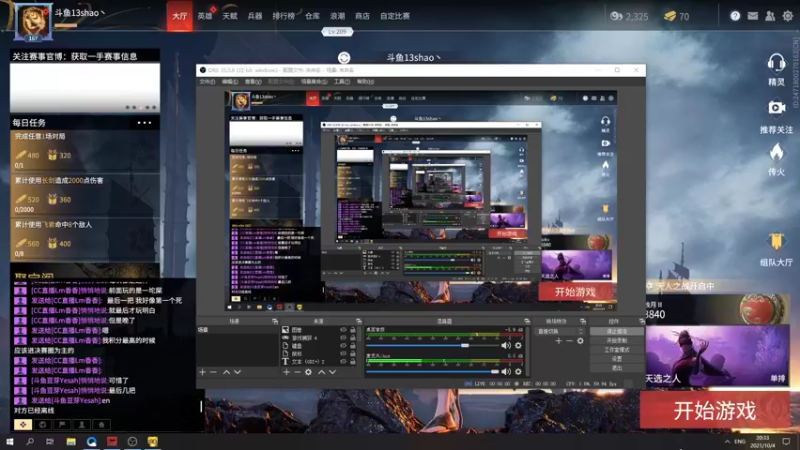Click OBS 工作室模式 button
Screen dimensions: 800x450
(x=617, y=349)
